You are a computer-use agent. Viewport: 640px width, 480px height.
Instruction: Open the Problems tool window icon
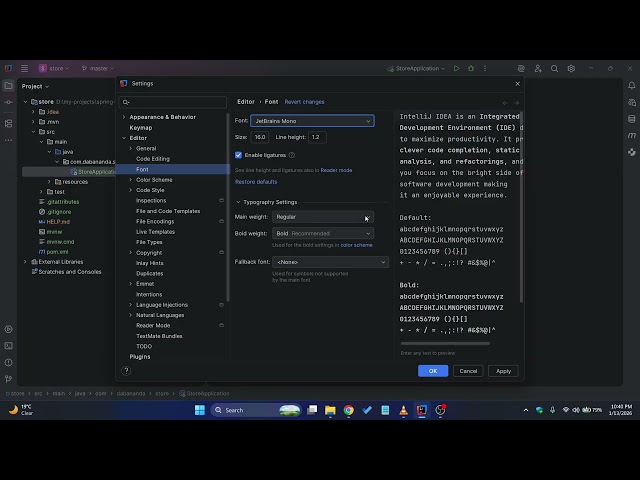tap(8, 362)
